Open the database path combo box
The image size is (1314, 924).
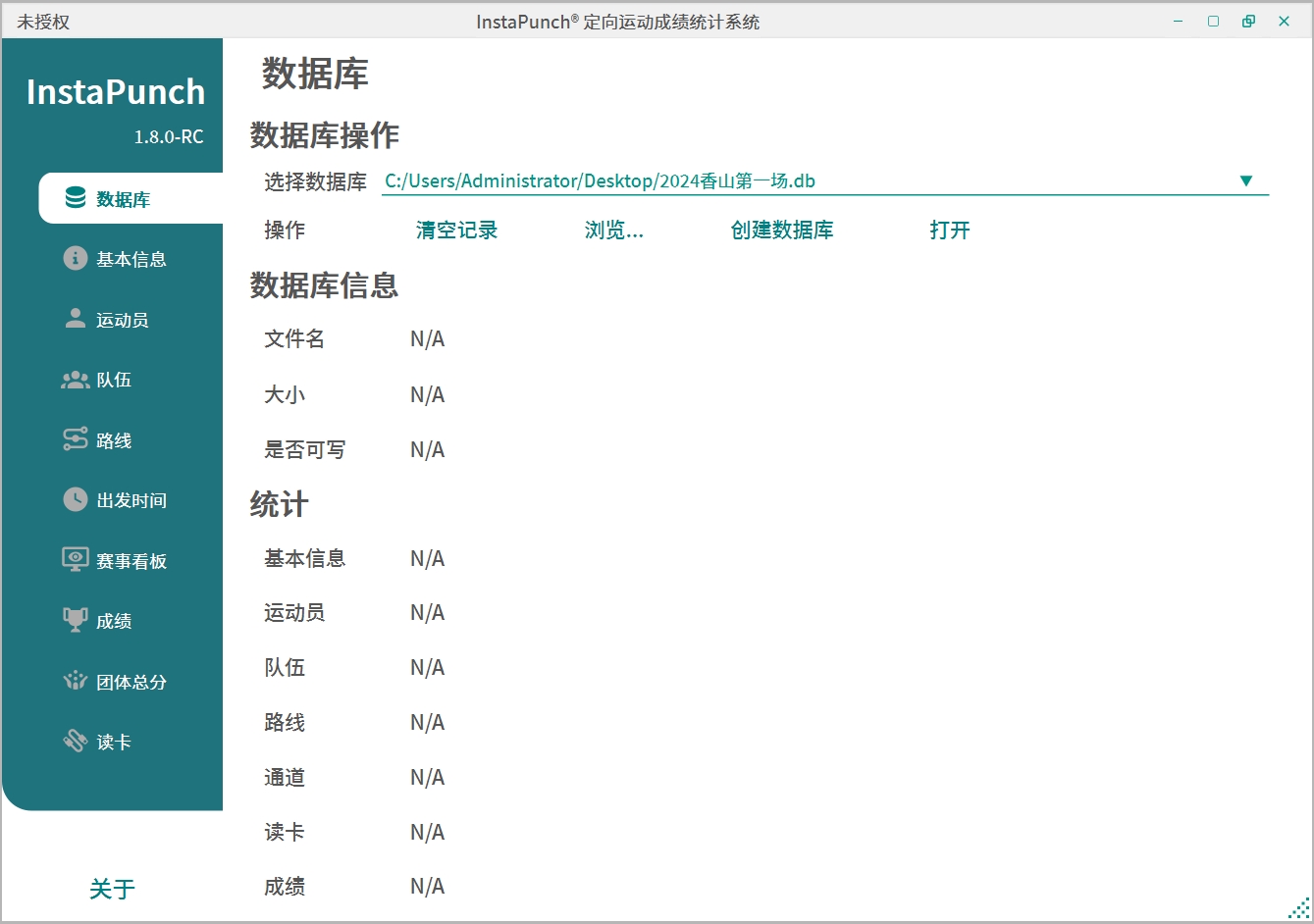[805, 181]
